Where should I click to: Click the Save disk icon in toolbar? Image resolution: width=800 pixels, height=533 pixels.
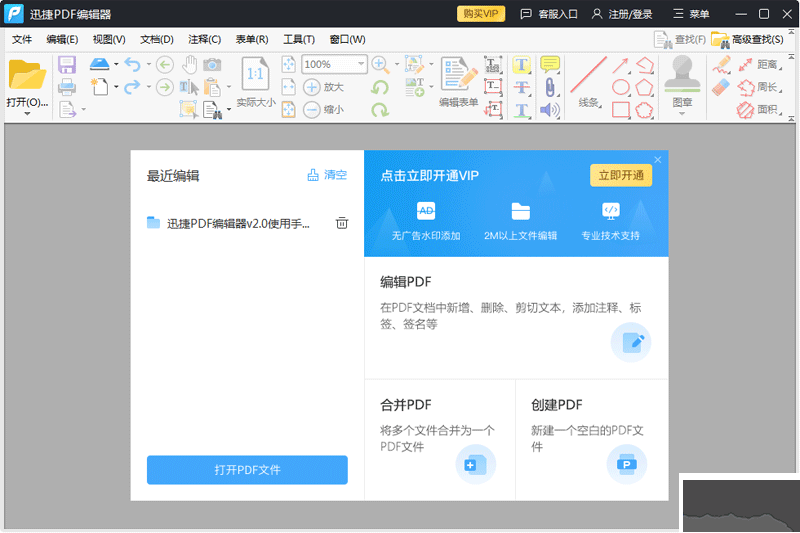67,65
